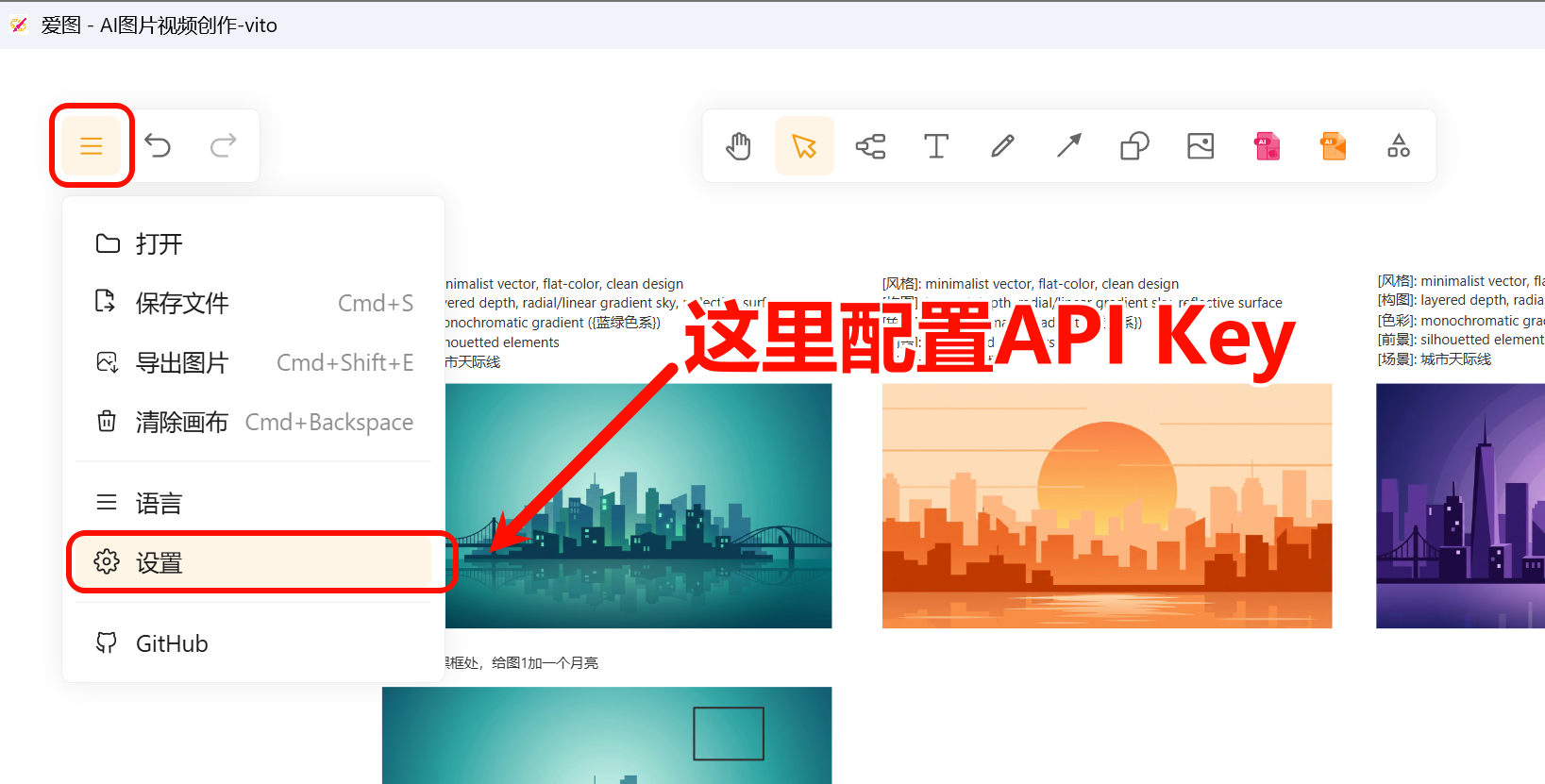Open the Shapes tool

1134,146
